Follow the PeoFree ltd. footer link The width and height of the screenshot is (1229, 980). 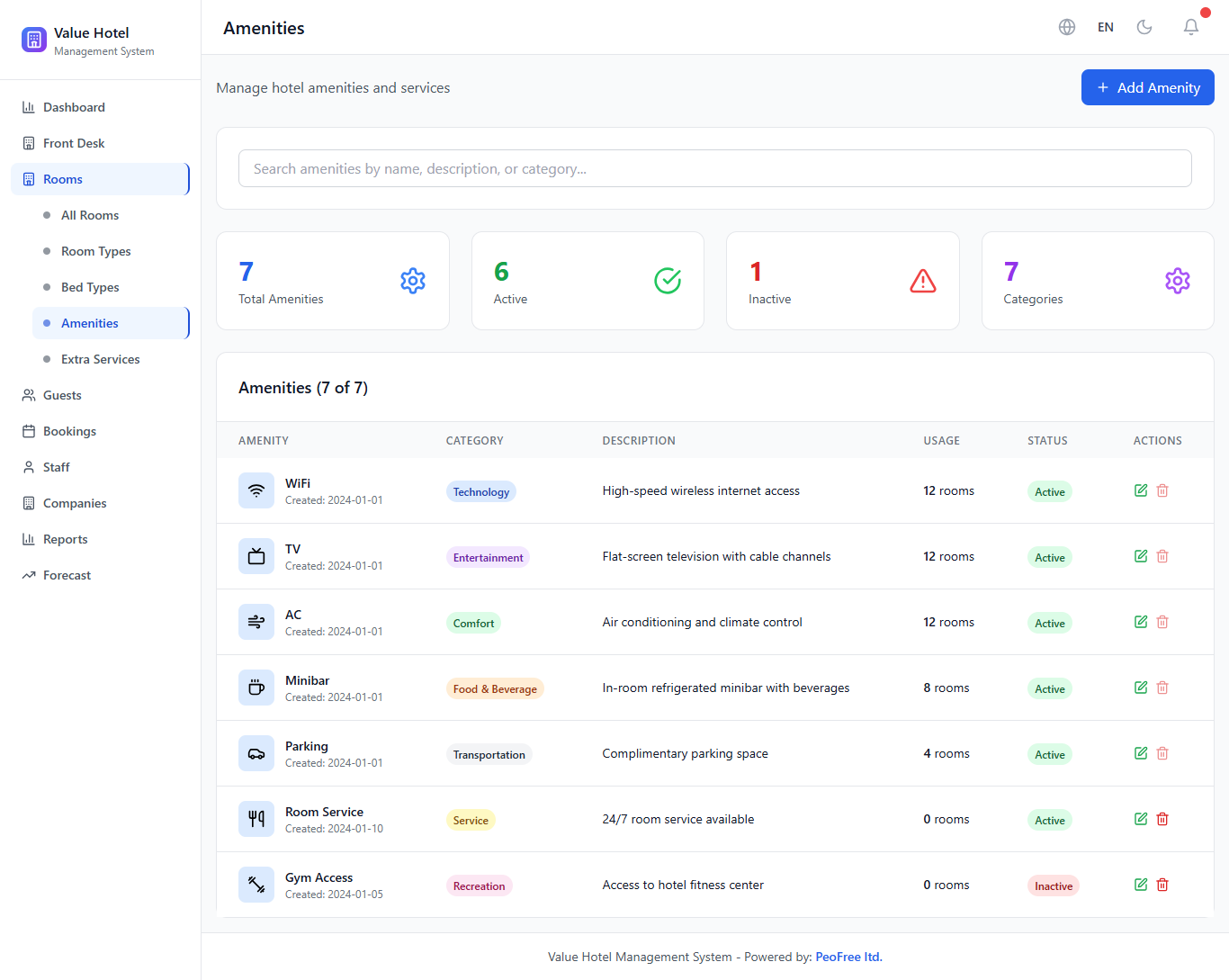point(848,957)
